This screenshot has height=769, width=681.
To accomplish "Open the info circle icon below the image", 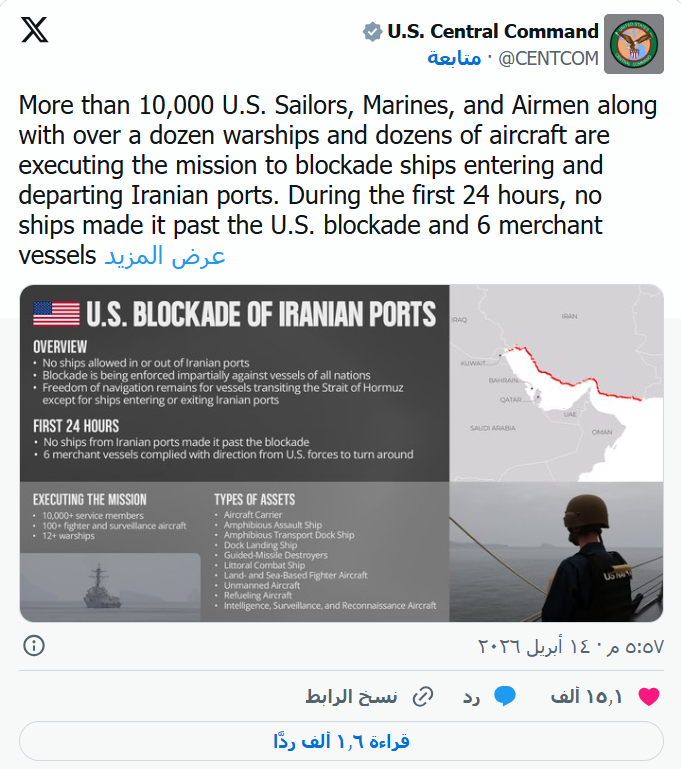I will tap(33, 645).
